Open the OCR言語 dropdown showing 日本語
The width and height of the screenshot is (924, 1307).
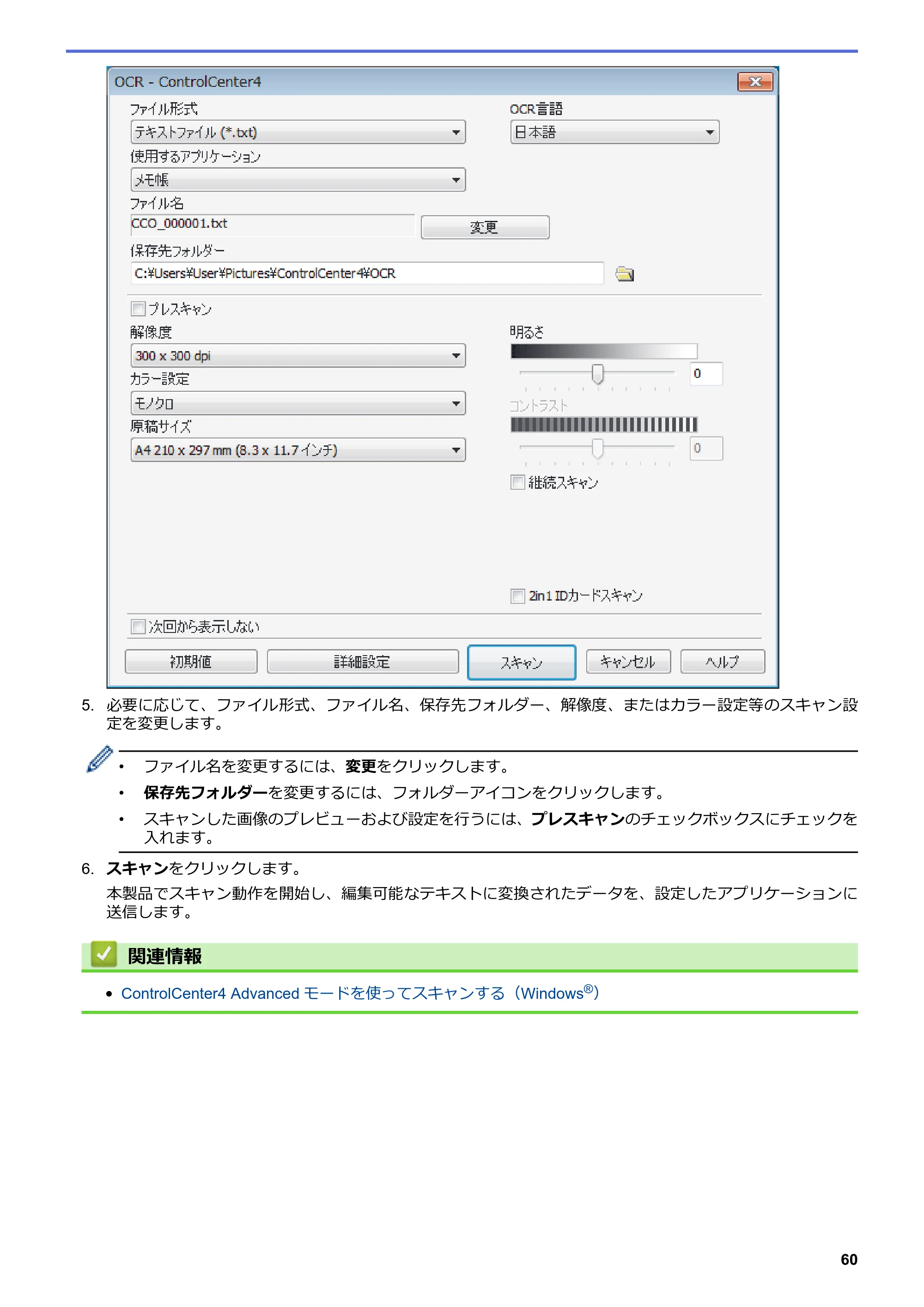(614, 132)
